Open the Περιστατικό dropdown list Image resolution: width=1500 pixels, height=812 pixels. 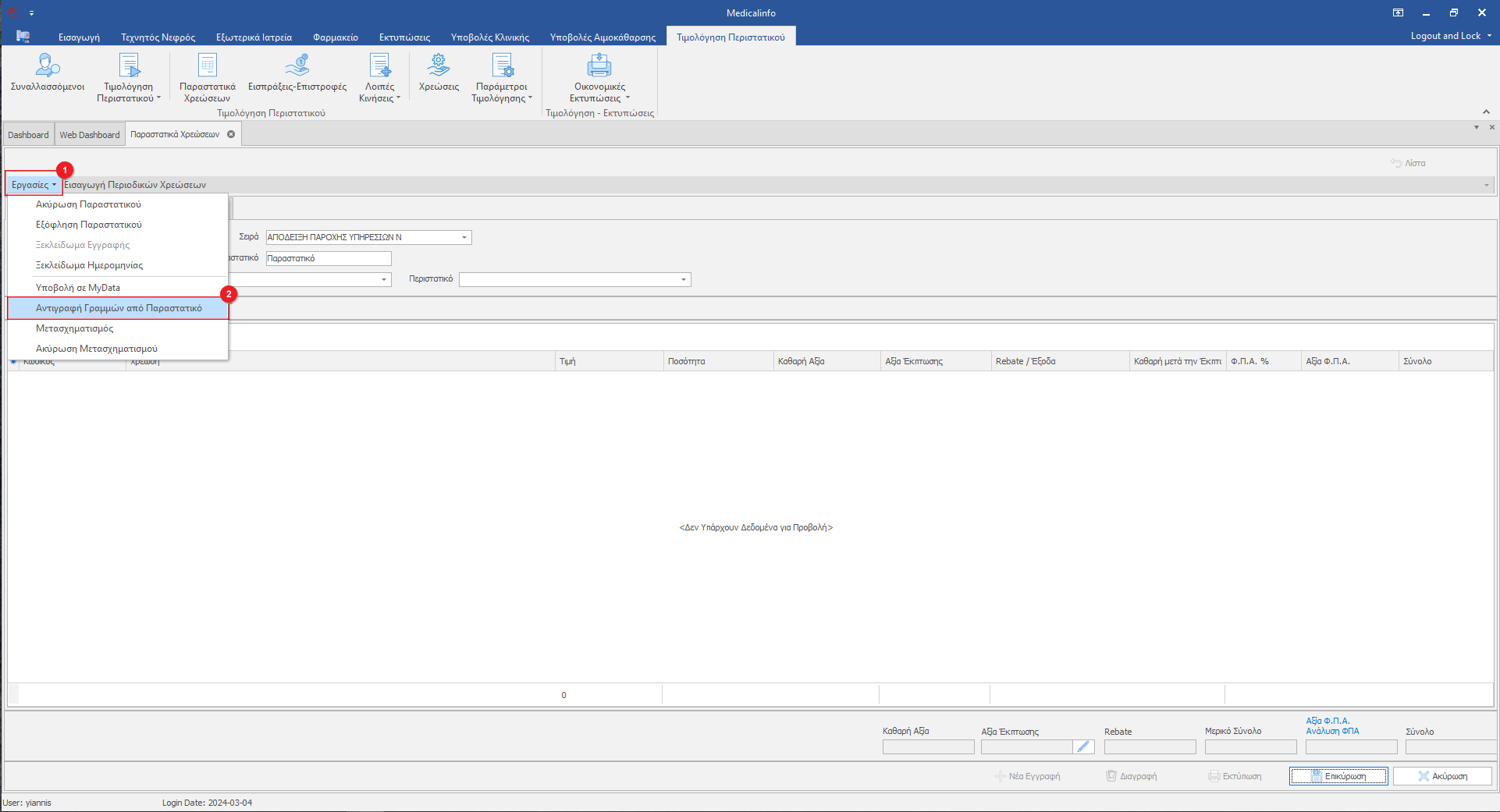click(684, 279)
